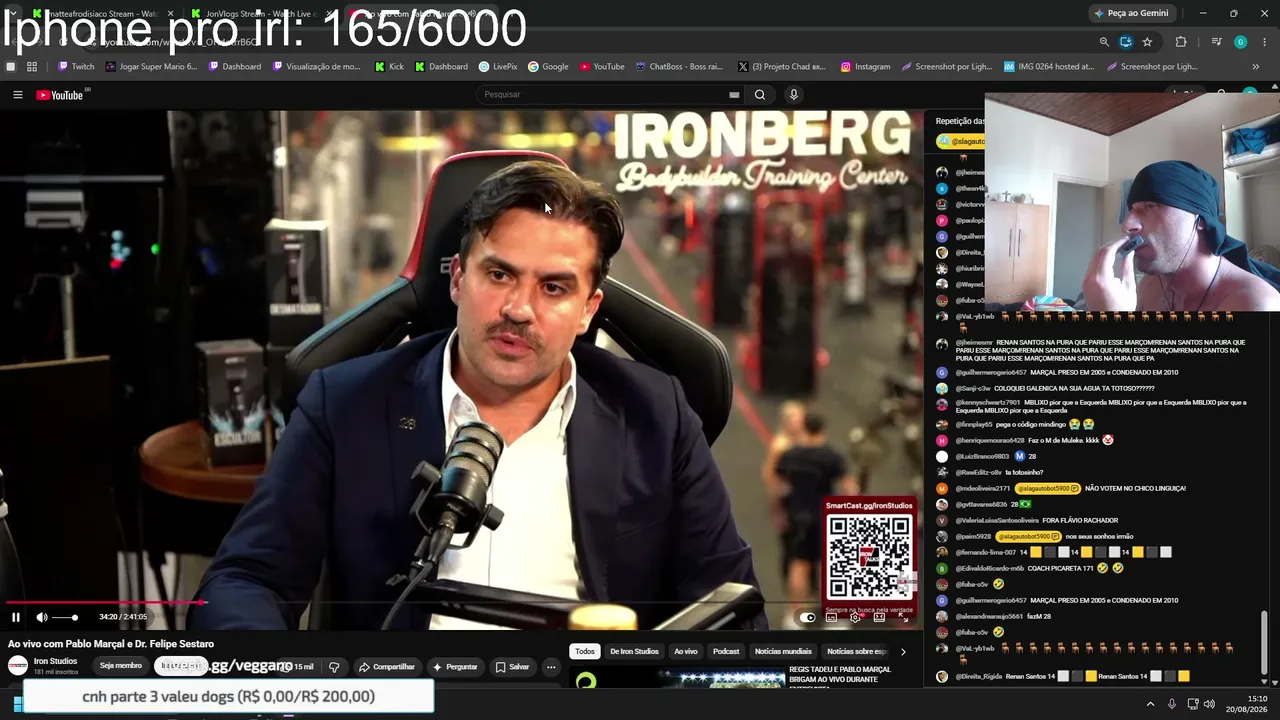
Task: Select the Ao vivo filter chip
Action: pos(686,652)
